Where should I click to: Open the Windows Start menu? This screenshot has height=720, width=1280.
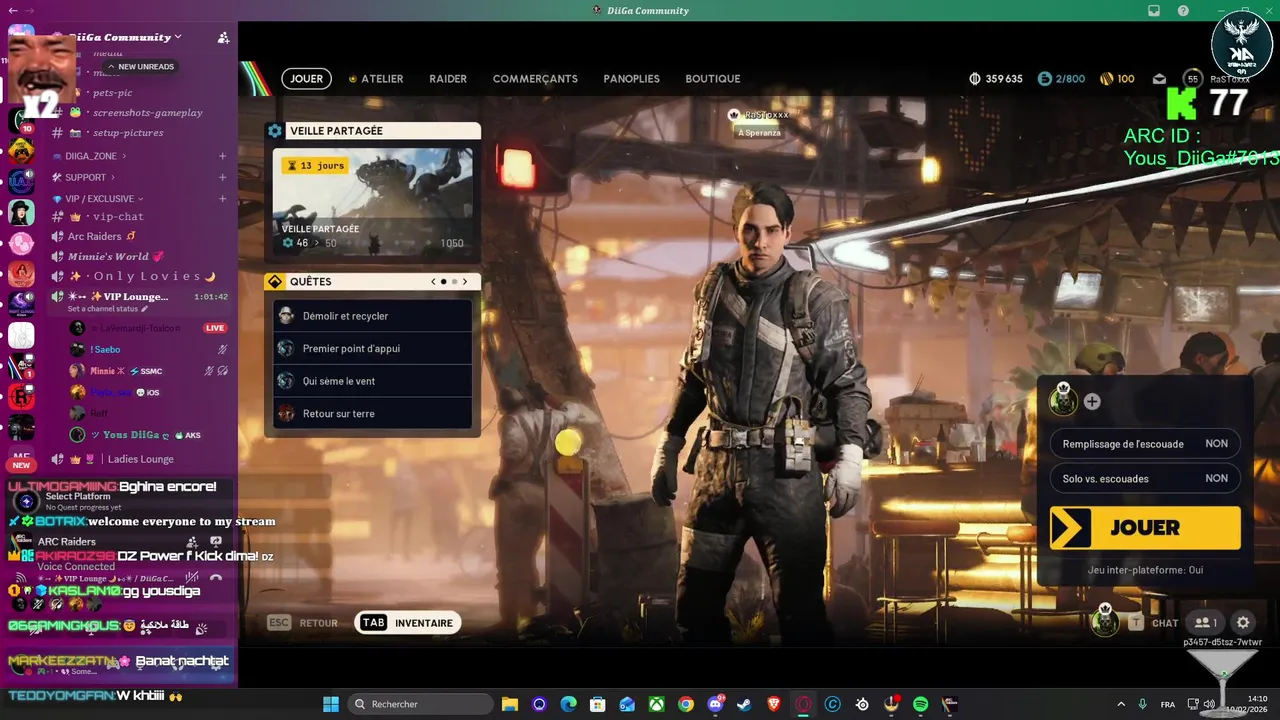[331, 704]
